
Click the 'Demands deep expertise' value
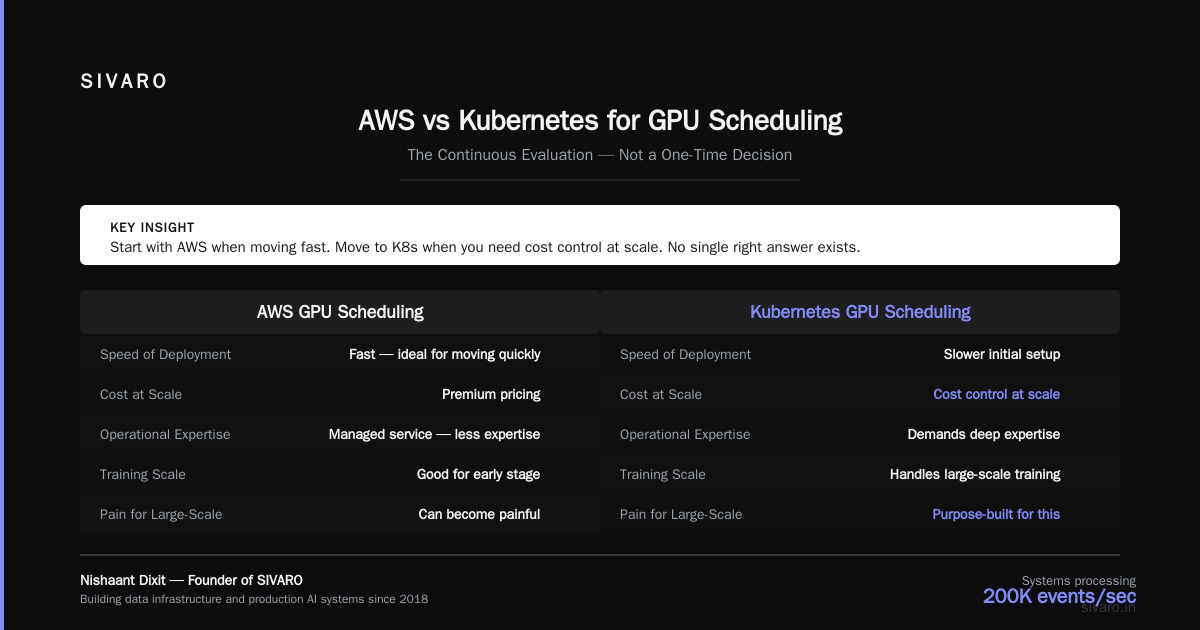pos(984,434)
